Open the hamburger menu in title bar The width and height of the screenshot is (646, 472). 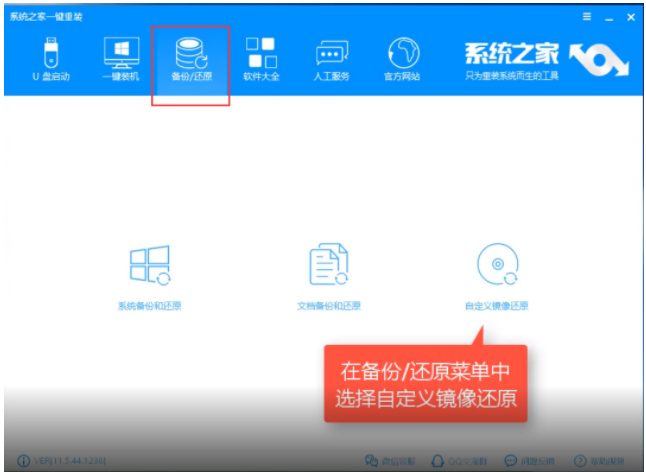587,16
